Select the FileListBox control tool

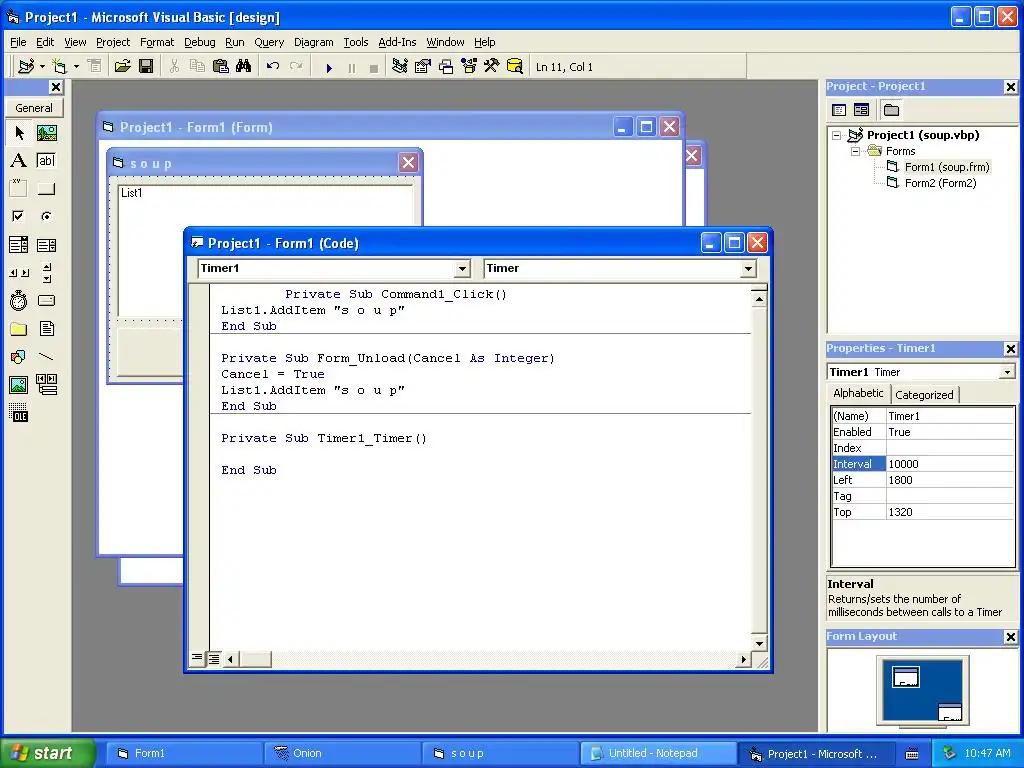(x=46, y=328)
